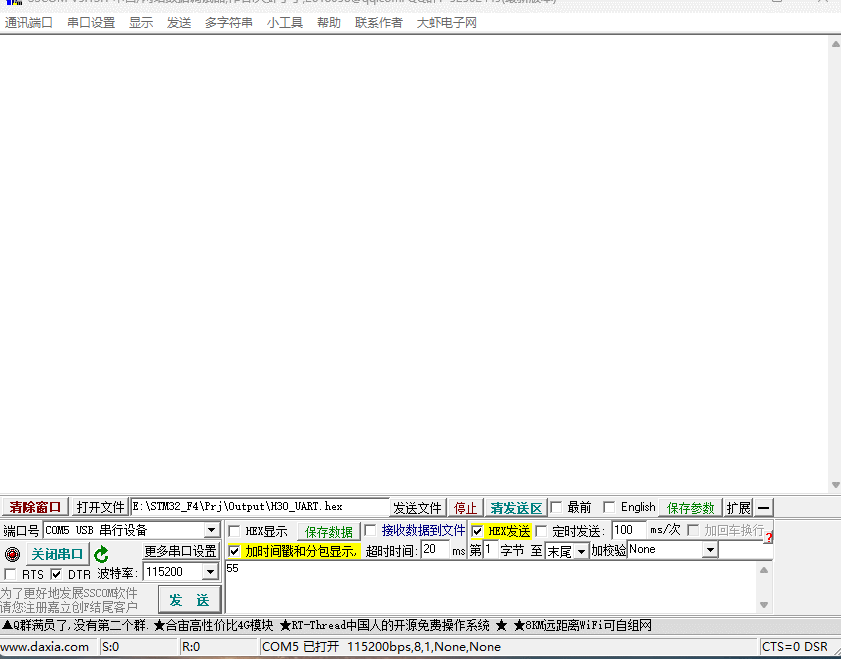Toggle the 最前 checkbox

pos(556,507)
